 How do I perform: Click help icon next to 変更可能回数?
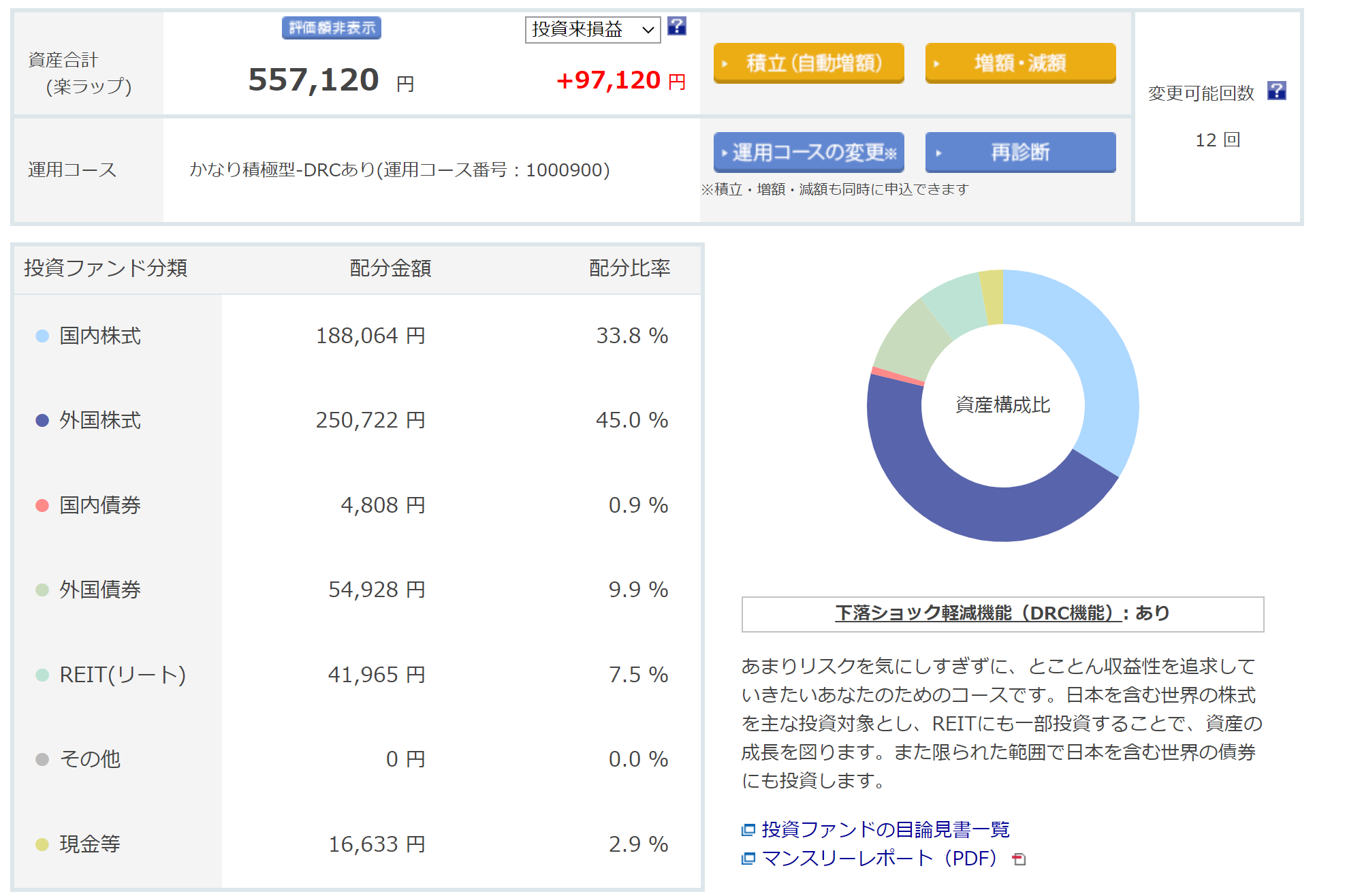[x=1276, y=91]
